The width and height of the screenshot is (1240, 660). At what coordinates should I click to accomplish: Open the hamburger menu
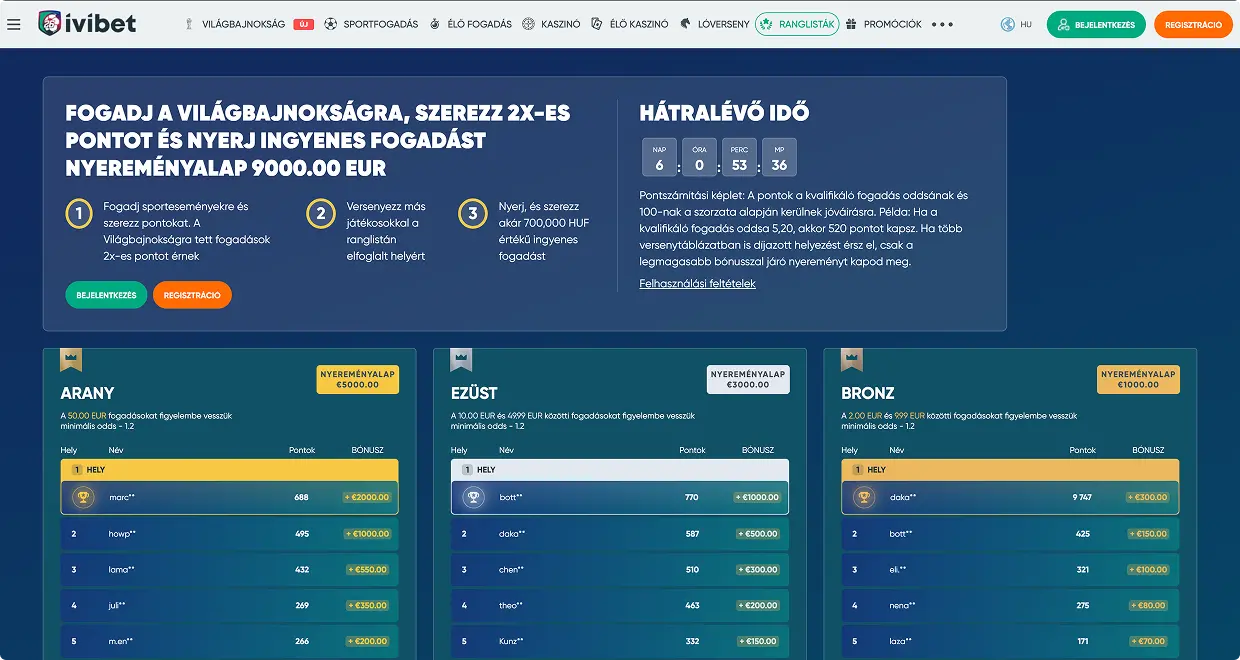click(13, 24)
